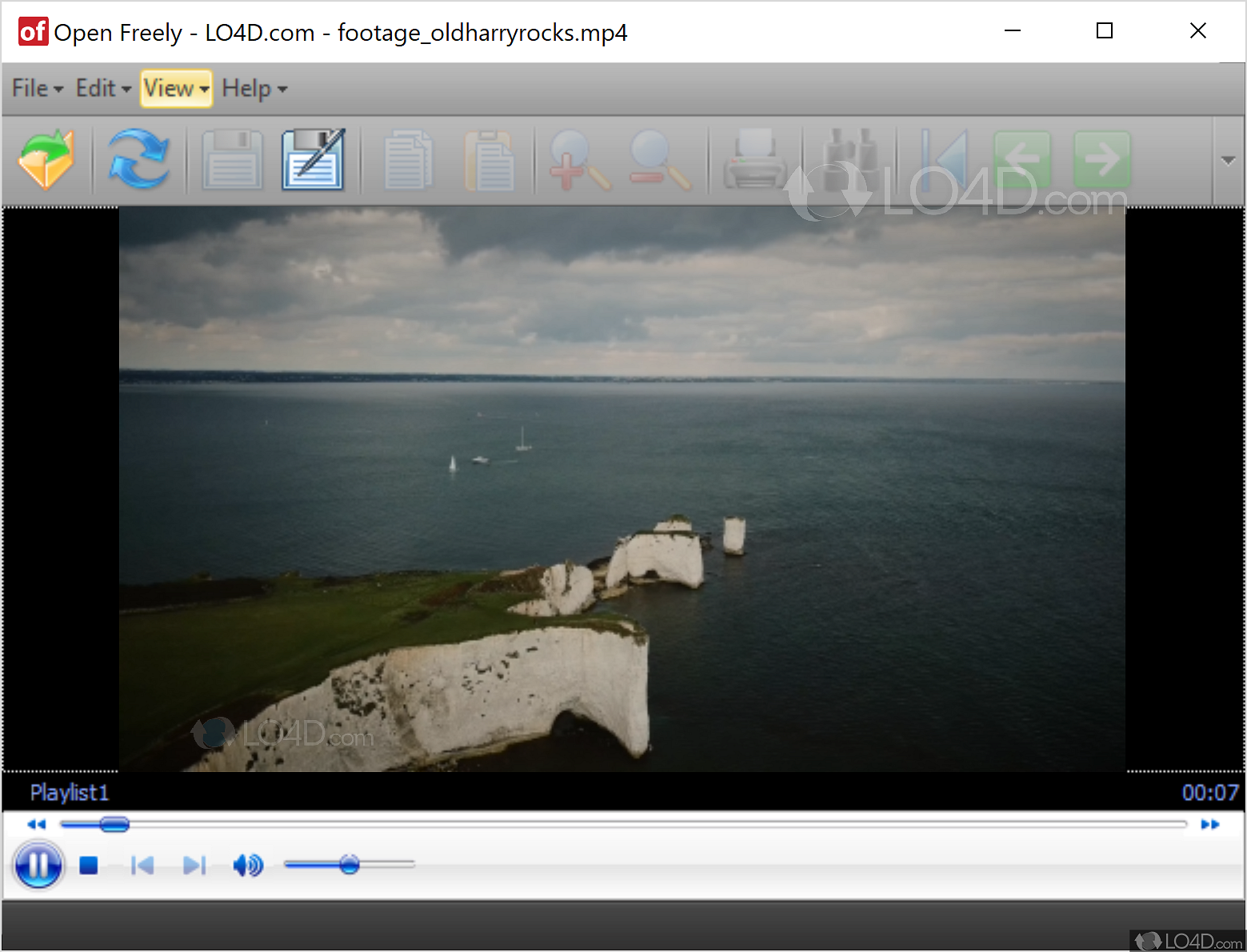This screenshot has height=952, width=1247.
Task: Adjust the volume slider handle
Action: click(x=350, y=865)
